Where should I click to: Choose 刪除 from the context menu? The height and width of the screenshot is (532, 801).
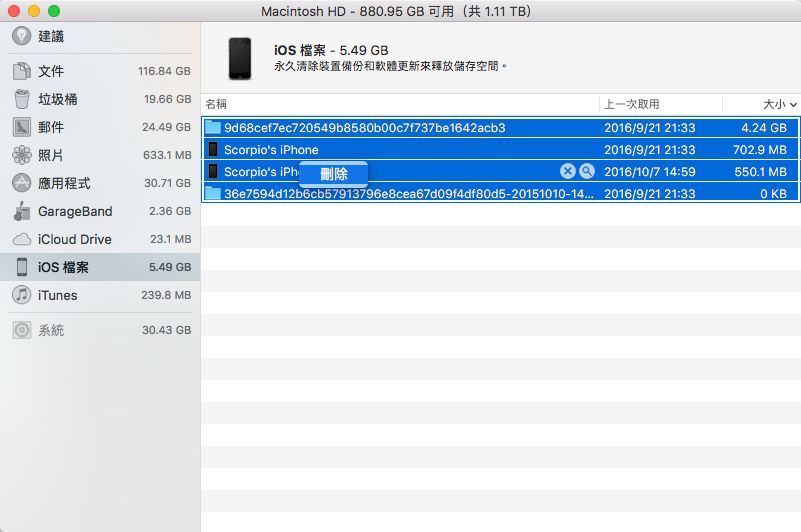[334, 174]
